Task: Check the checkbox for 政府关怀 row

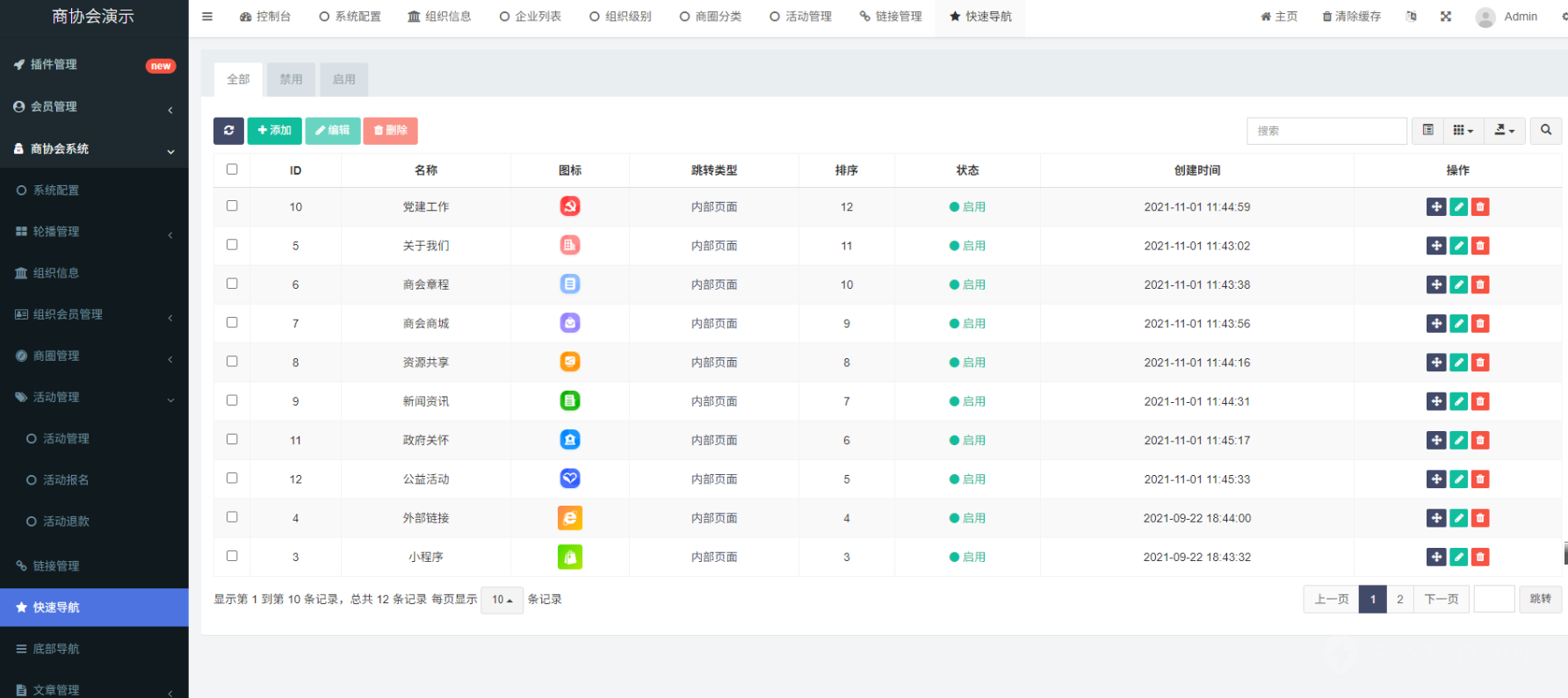Action: 232,439
